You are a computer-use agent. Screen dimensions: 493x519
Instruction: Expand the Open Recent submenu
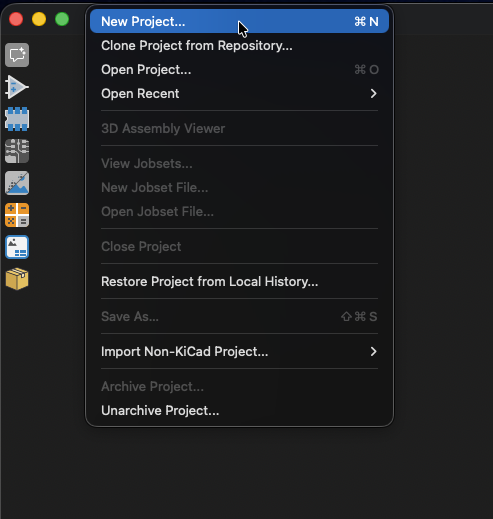(x=239, y=94)
